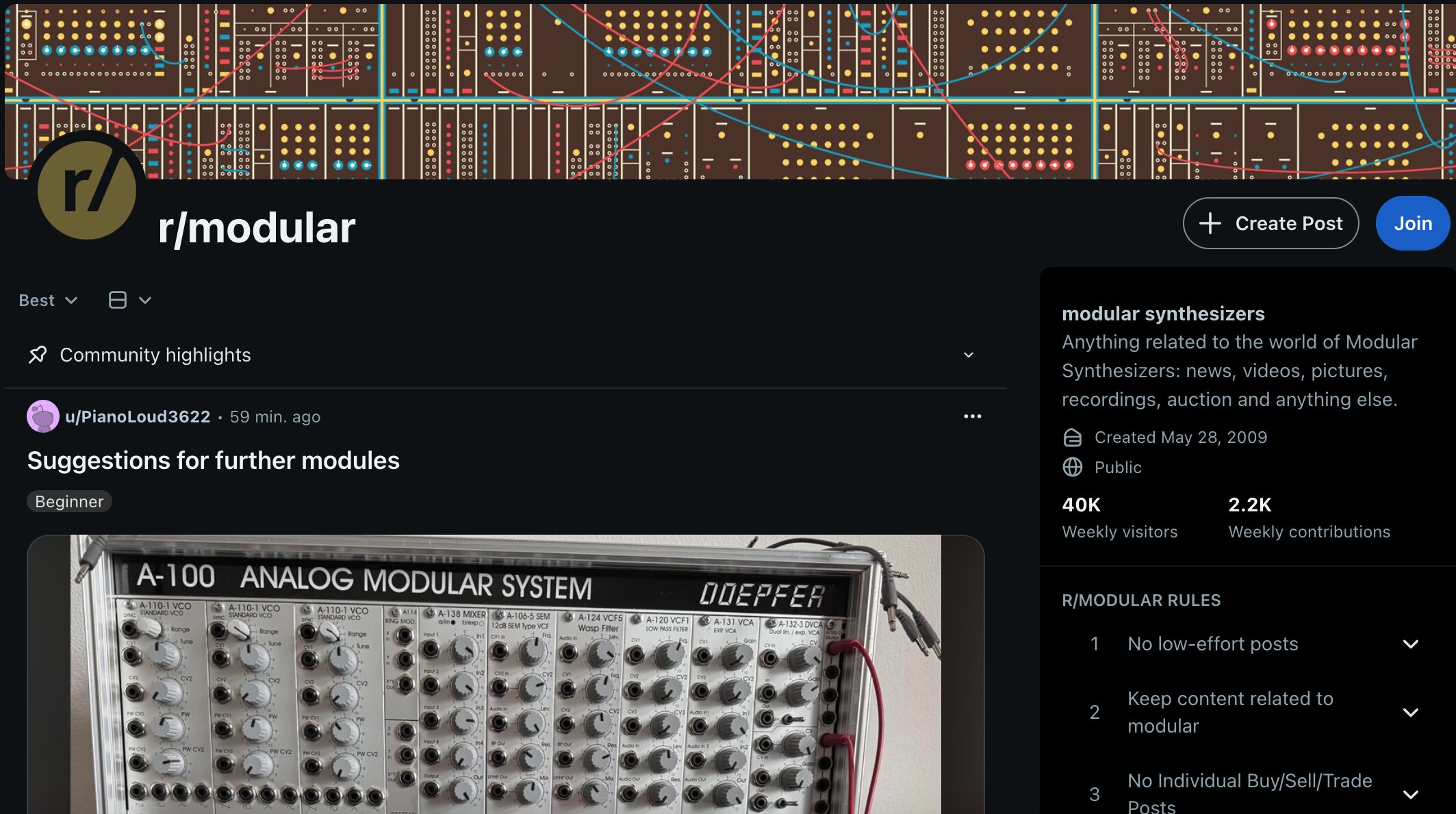The image size is (1456, 814).
Task: Collapse the Community highlights section
Action: [x=968, y=355]
